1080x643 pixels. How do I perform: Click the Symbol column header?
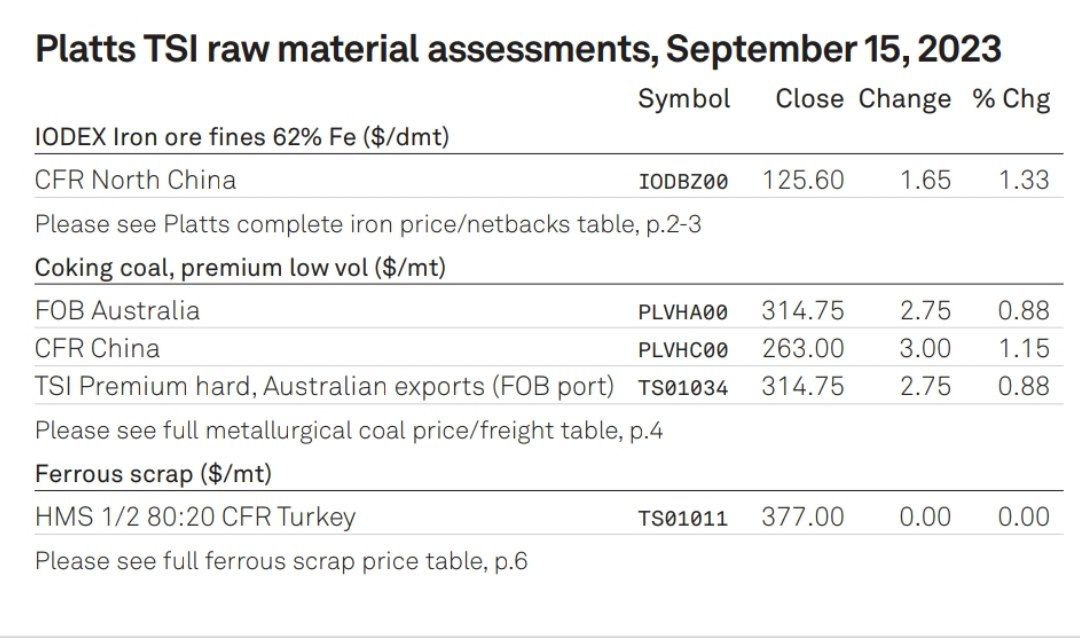[684, 99]
